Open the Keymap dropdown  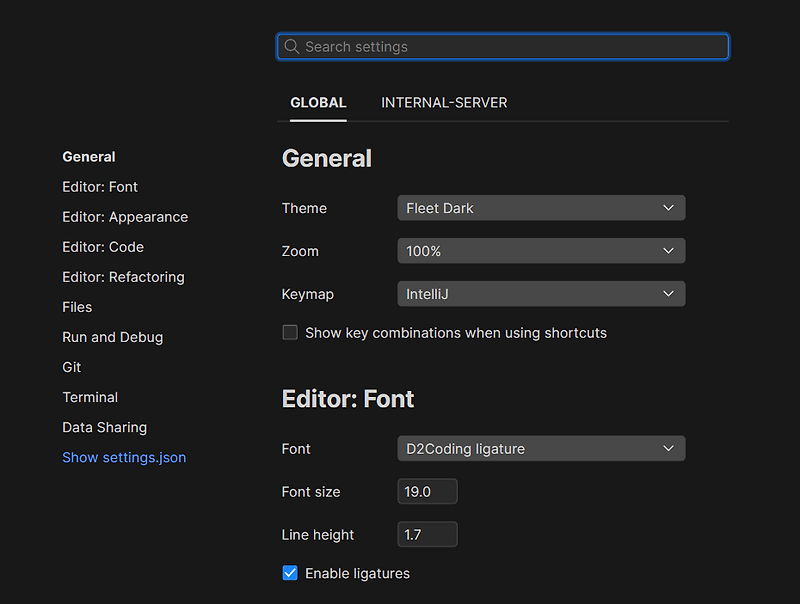coord(541,294)
